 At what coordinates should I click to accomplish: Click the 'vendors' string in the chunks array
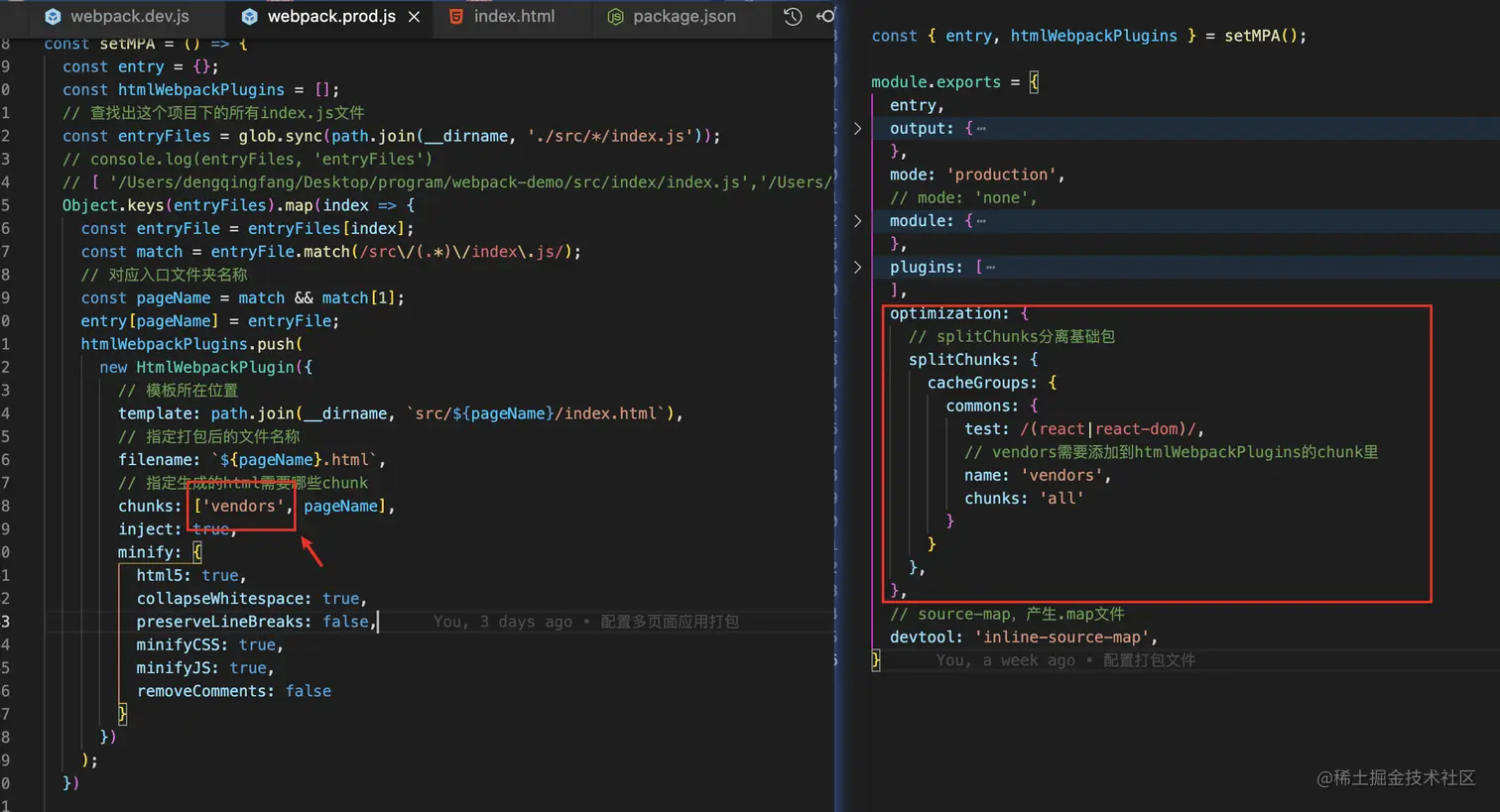pos(243,506)
